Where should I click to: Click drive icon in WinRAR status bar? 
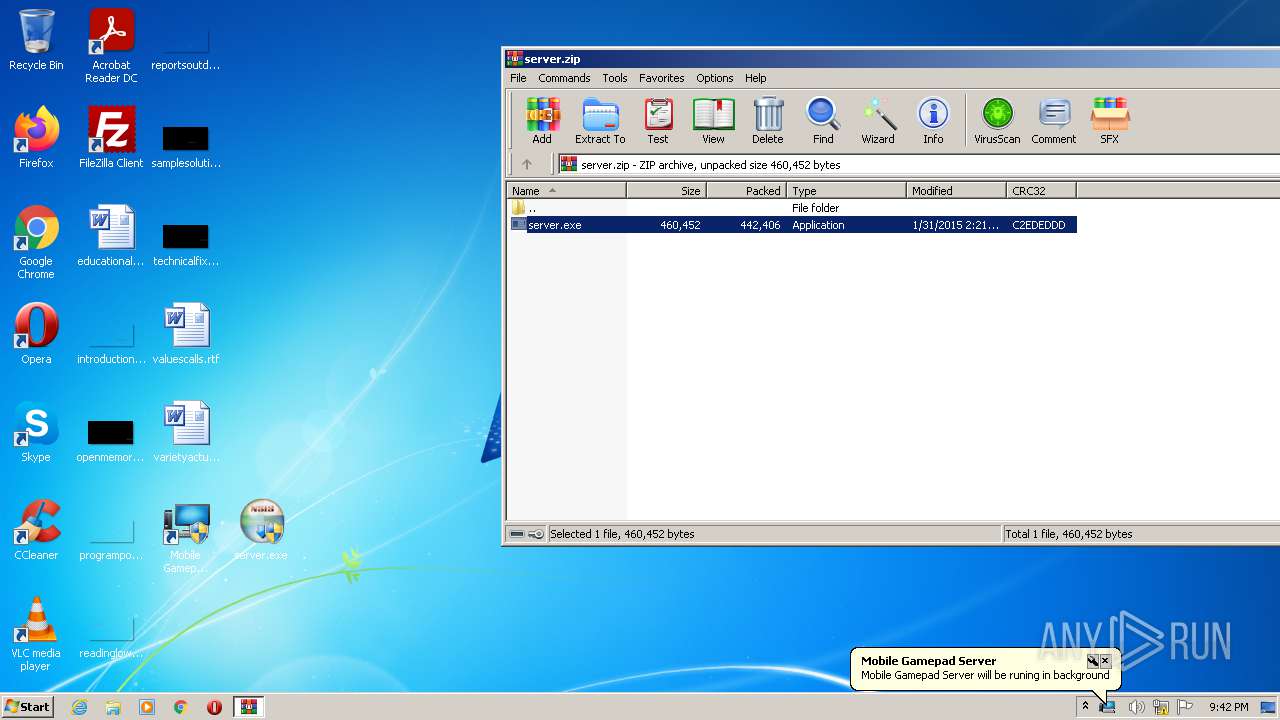click(x=517, y=534)
